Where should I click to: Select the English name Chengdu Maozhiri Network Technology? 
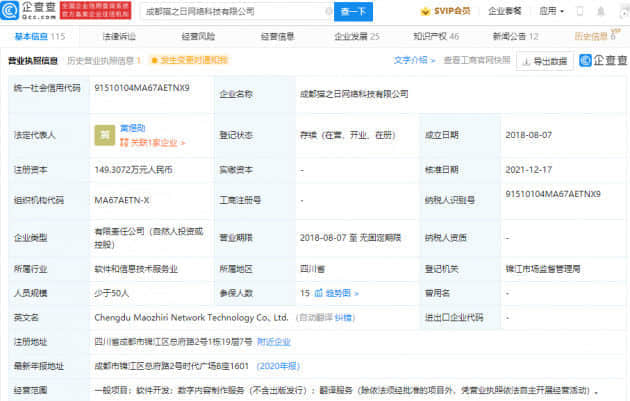191,317
